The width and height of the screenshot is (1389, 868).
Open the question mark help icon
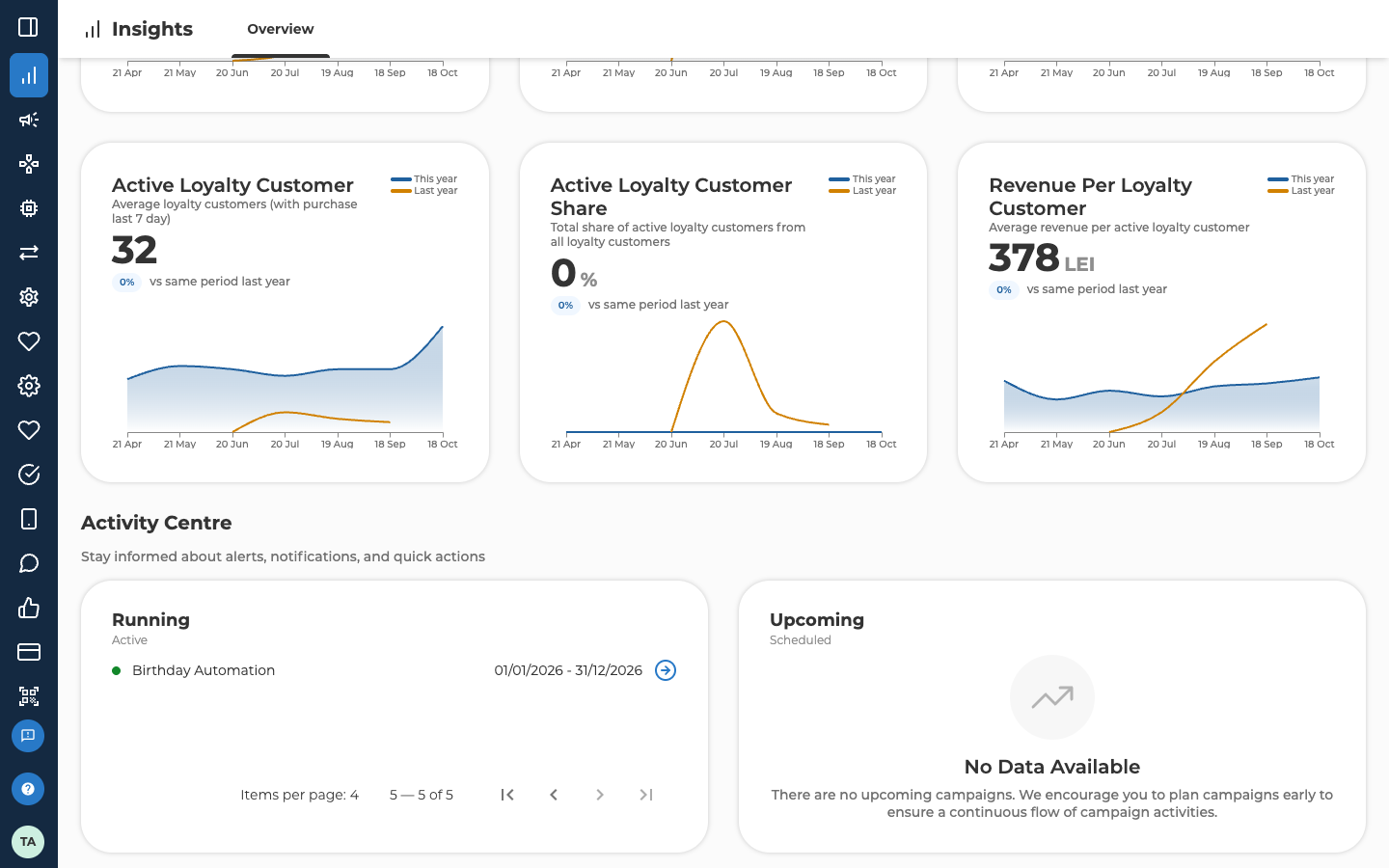pyautogui.click(x=28, y=789)
